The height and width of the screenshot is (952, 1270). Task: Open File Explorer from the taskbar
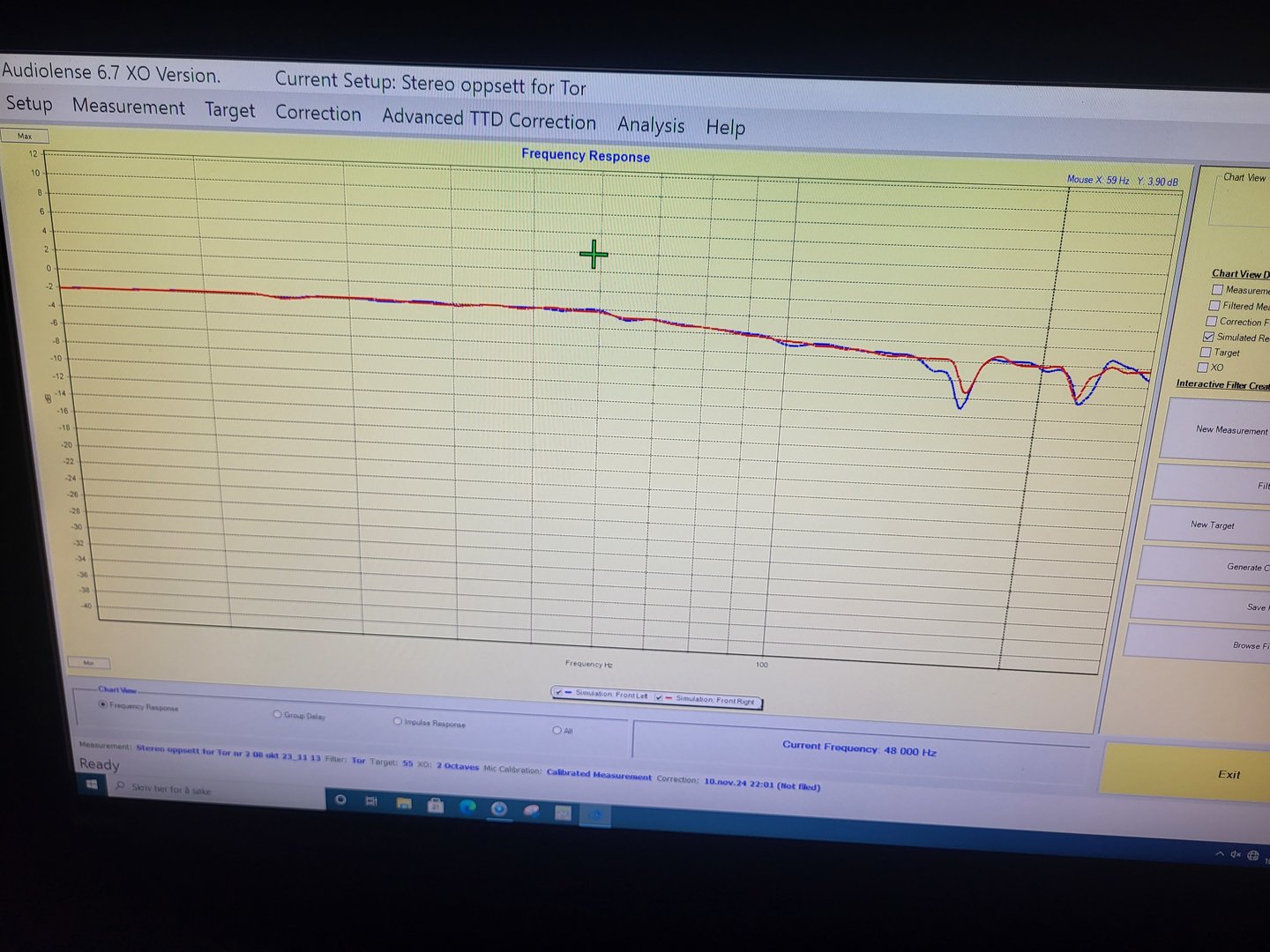tap(403, 803)
